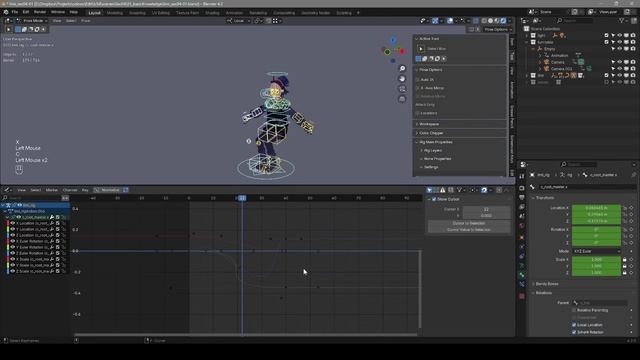Hide the Y Scale channel eye icon

pyautogui.click(x=13, y=265)
